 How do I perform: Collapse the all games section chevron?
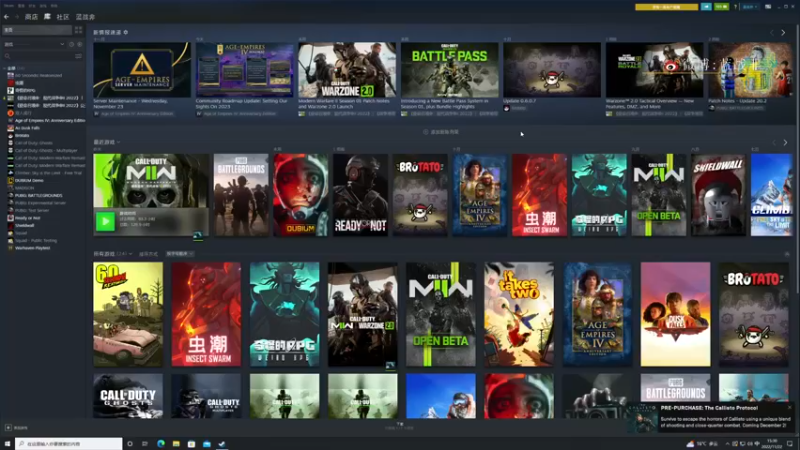(787, 254)
